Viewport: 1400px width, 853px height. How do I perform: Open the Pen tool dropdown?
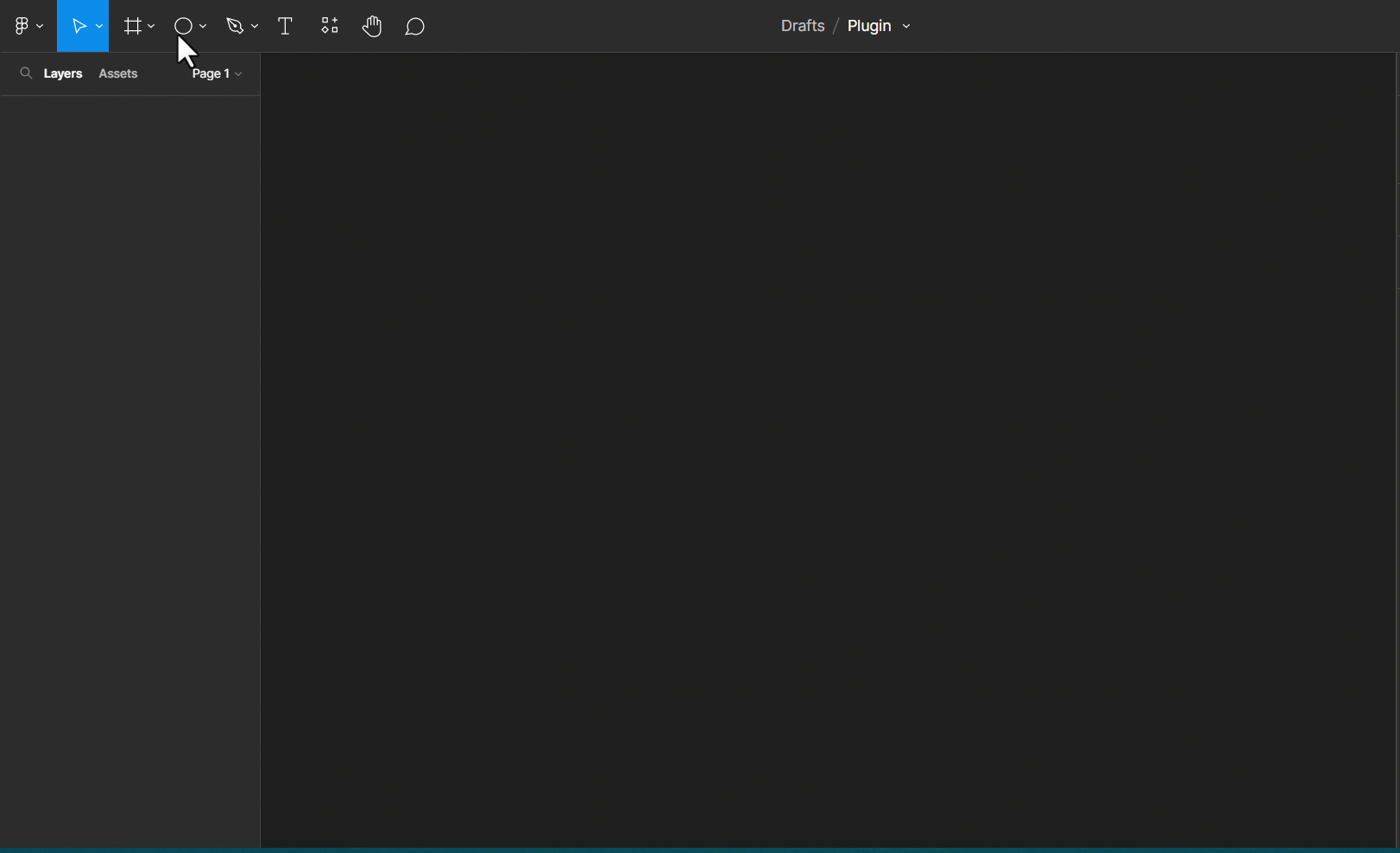click(255, 25)
